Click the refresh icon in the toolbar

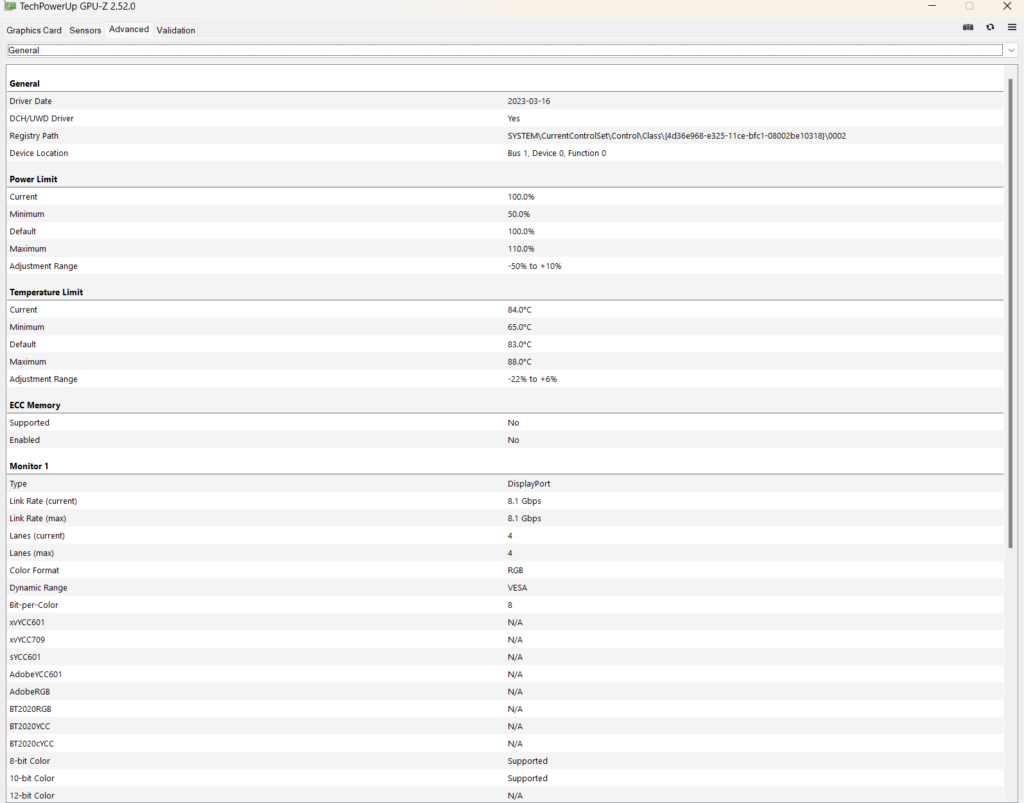point(990,27)
